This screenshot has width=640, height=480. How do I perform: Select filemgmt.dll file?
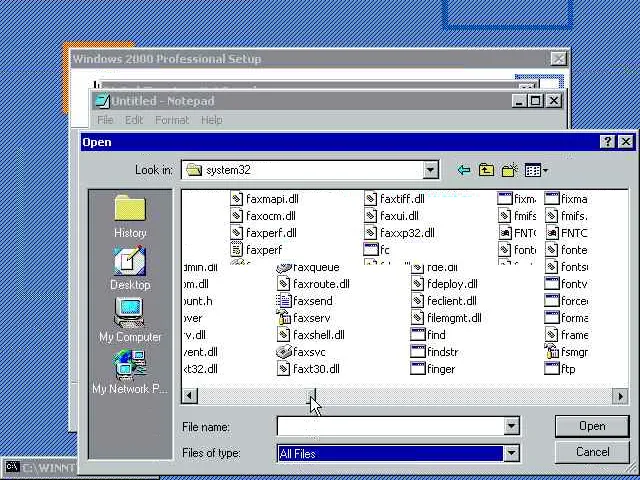[447, 318]
